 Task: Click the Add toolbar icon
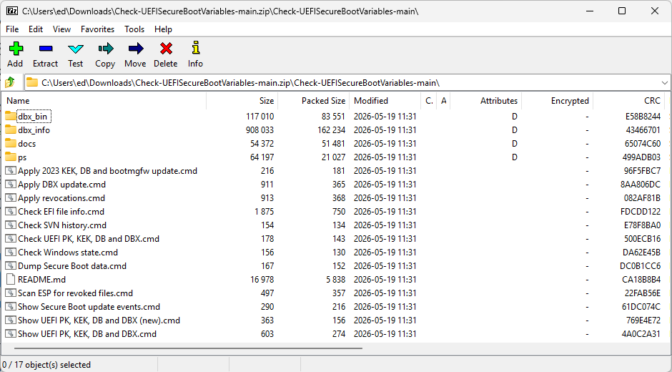[x=16, y=48]
